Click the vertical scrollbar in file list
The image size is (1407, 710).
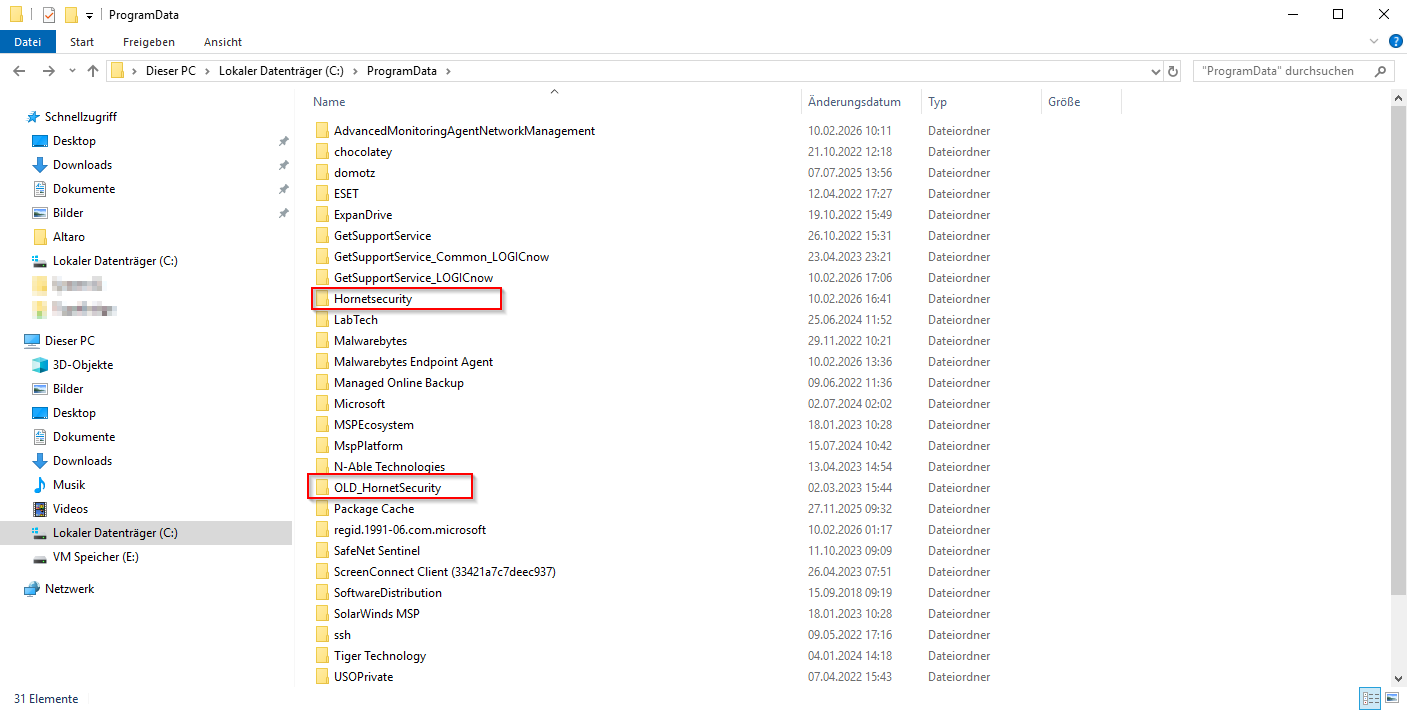coord(1398,350)
